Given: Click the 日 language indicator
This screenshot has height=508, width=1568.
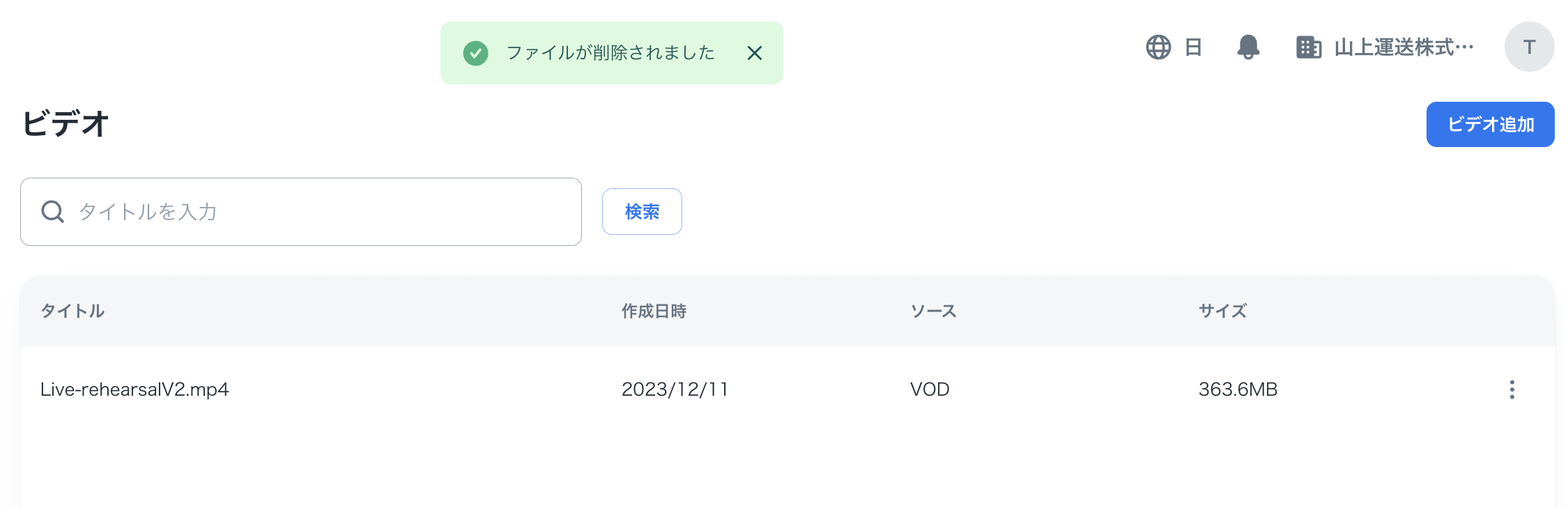Looking at the screenshot, I should pyautogui.click(x=1193, y=47).
